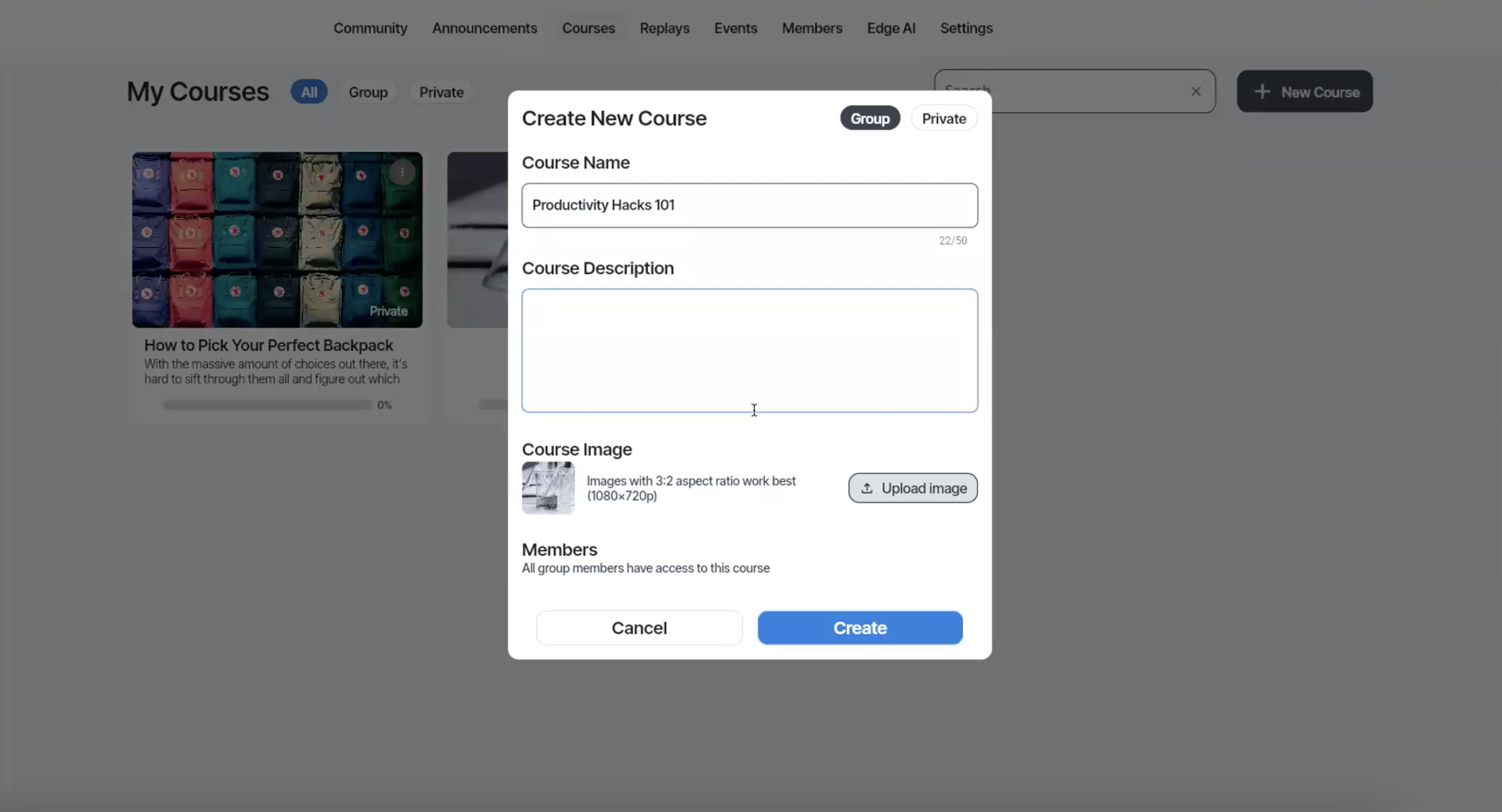Focus the Course Description text area
Viewport: 1502px width, 812px height.
(749, 350)
